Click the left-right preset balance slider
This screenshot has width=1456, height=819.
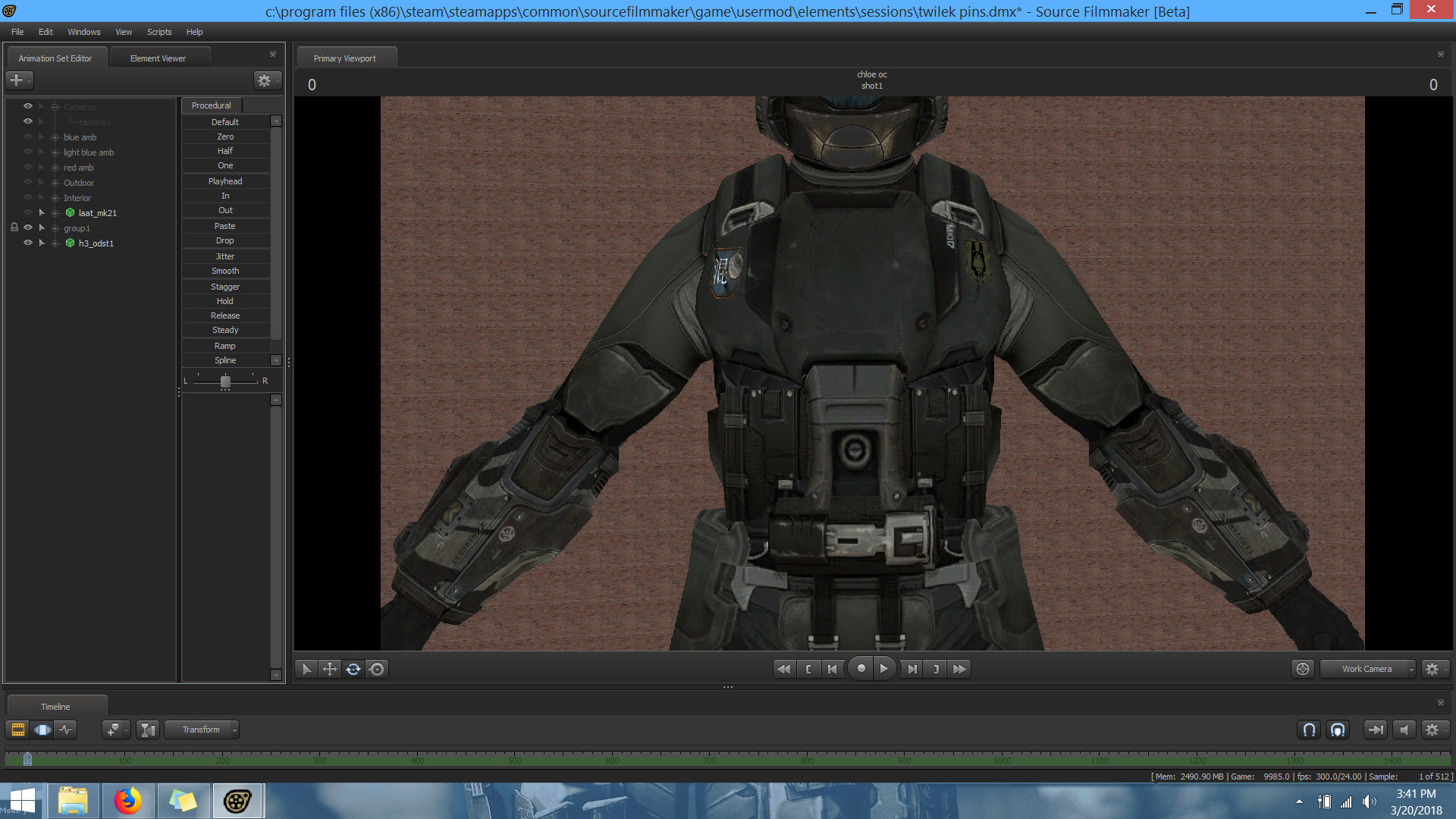[x=225, y=381]
